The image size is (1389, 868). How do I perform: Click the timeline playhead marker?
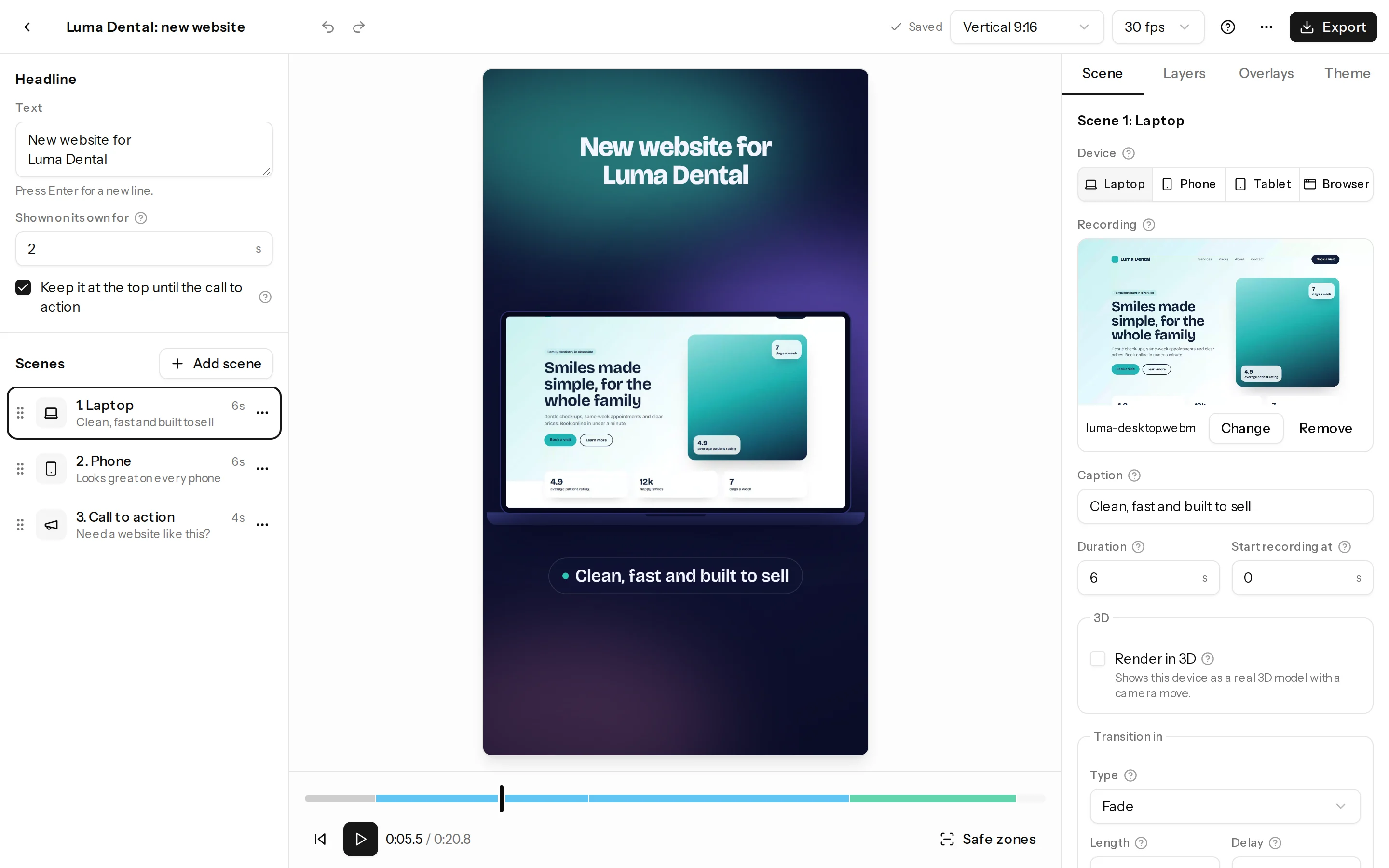point(501,798)
